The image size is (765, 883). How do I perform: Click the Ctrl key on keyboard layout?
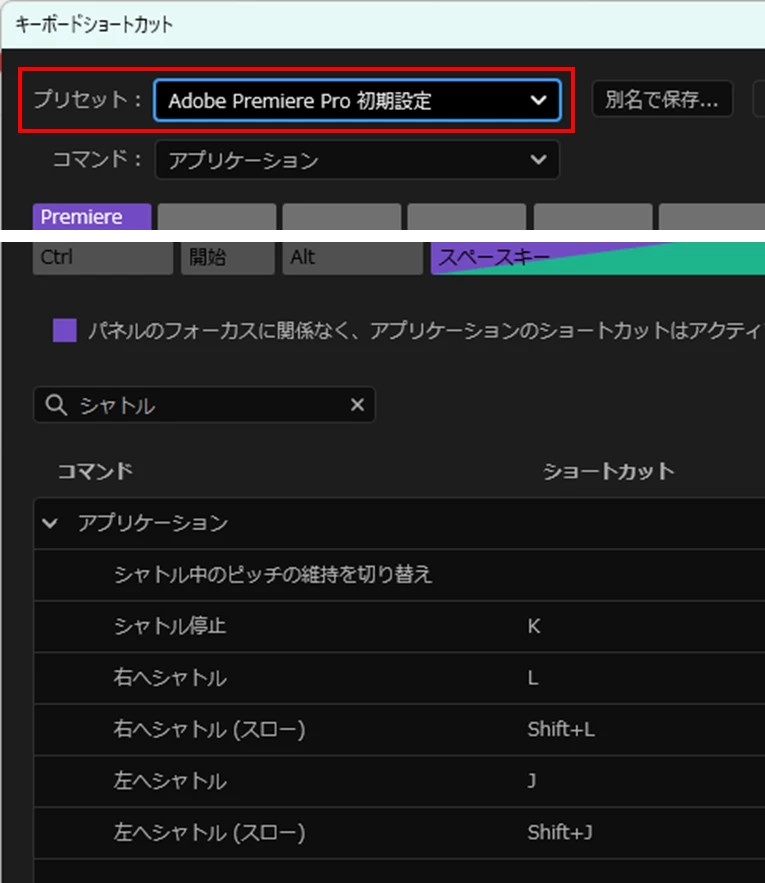(x=103, y=258)
